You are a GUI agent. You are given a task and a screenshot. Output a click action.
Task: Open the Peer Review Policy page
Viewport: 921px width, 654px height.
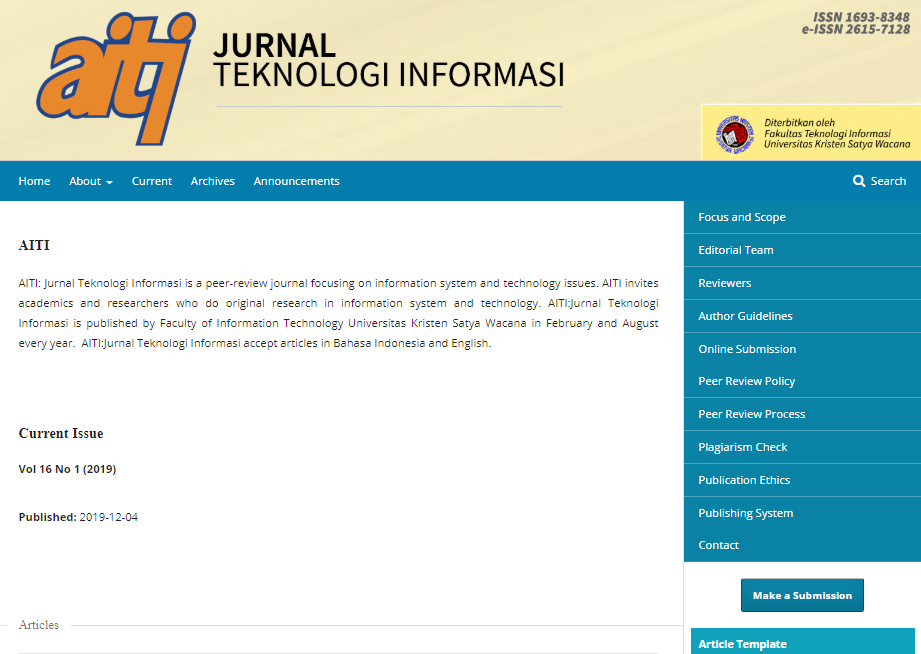pyautogui.click(x=747, y=381)
